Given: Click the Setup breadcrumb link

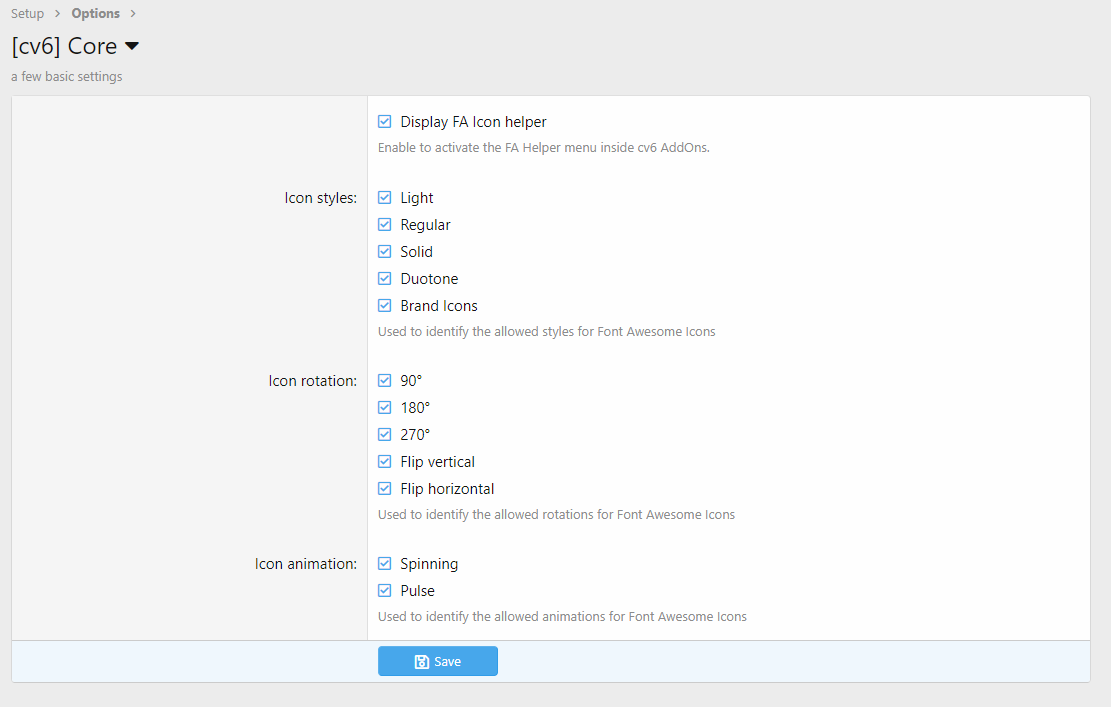Looking at the screenshot, I should 27,14.
